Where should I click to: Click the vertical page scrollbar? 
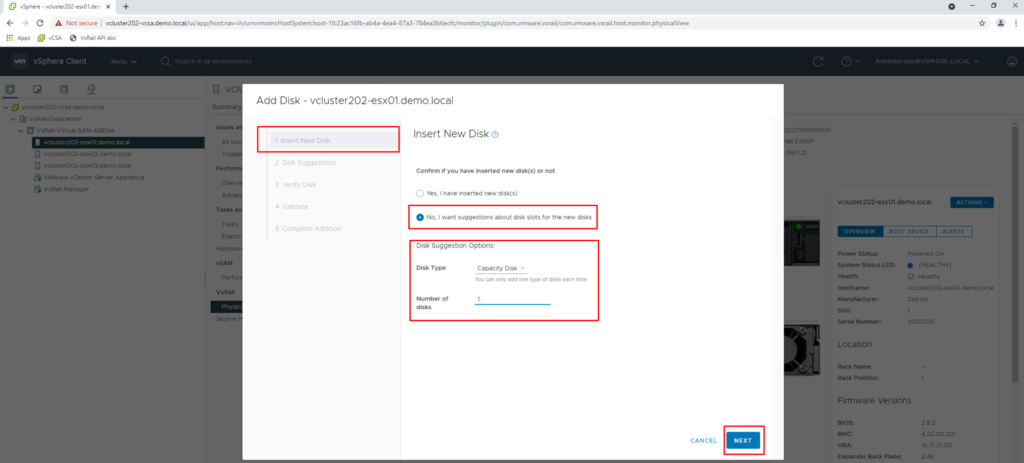[1014, 255]
